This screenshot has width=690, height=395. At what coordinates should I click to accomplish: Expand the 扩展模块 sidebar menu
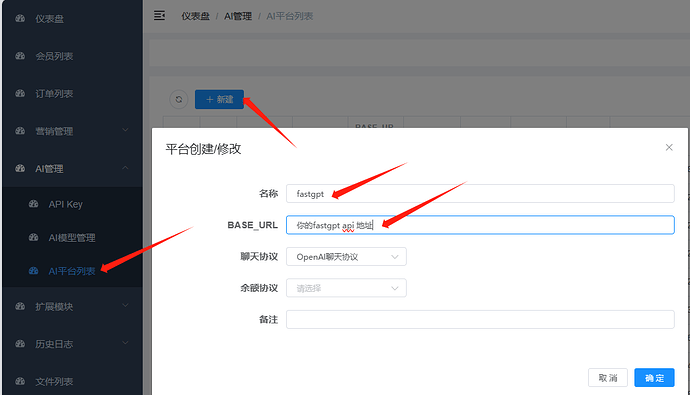pos(73,306)
